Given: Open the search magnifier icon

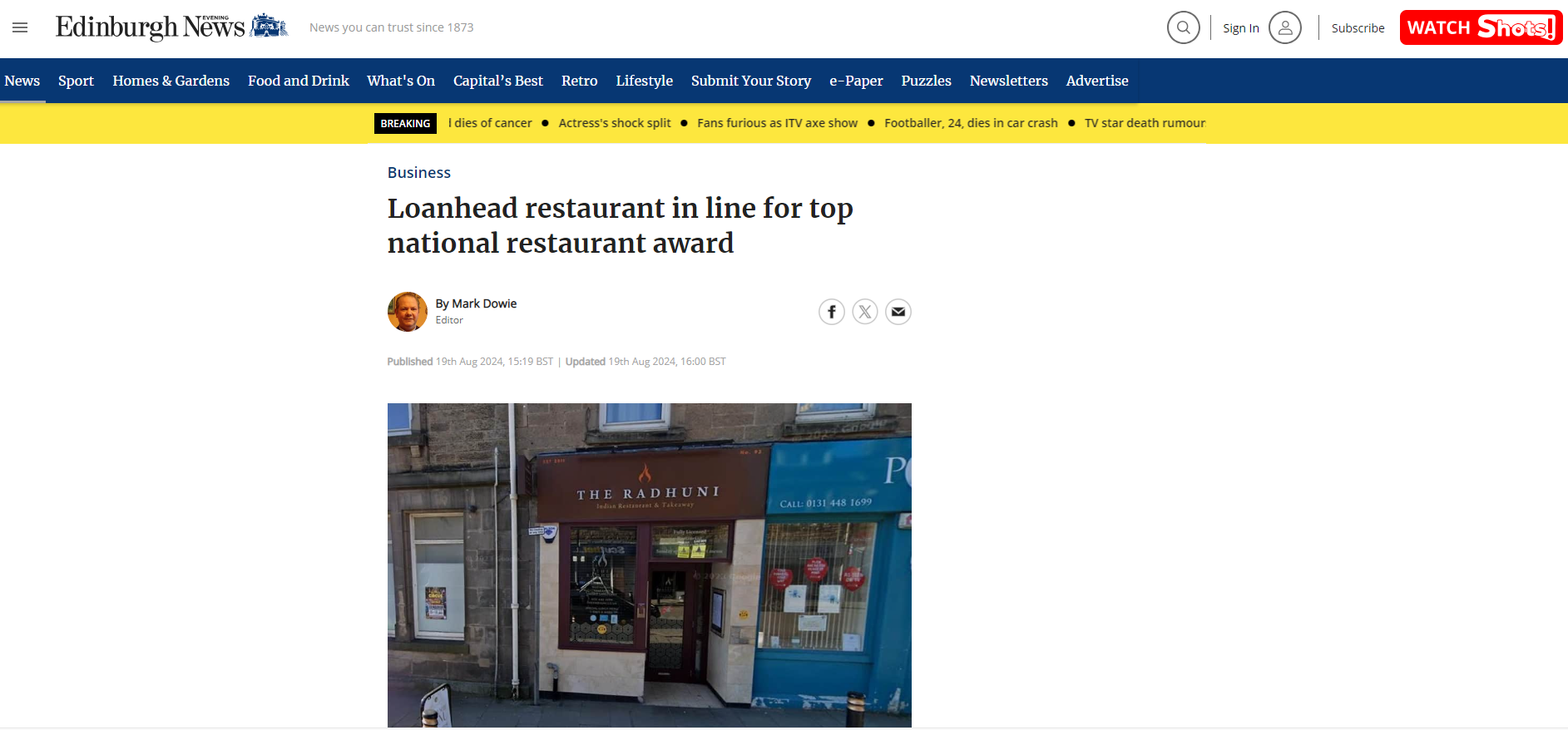Looking at the screenshot, I should (1183, 27).
